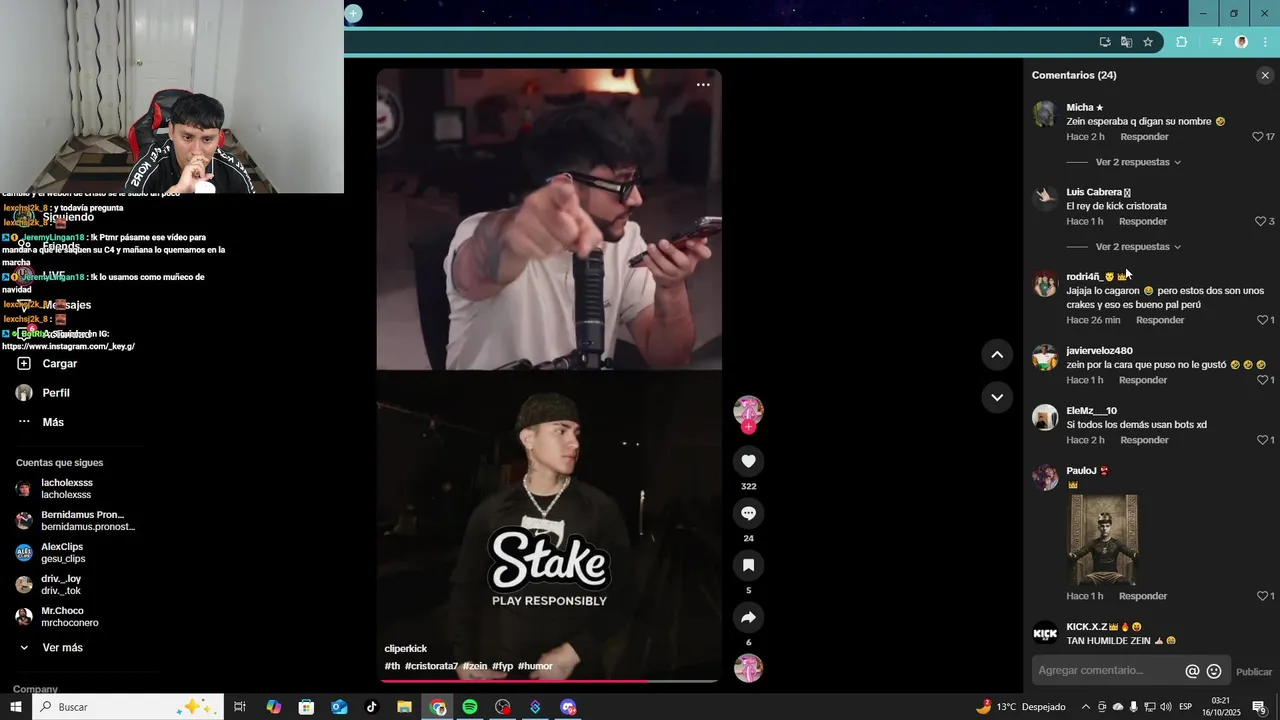Go to the next video with the down arrow
This screenshot has width=1280, height=720.
click(x=997, y=397)
